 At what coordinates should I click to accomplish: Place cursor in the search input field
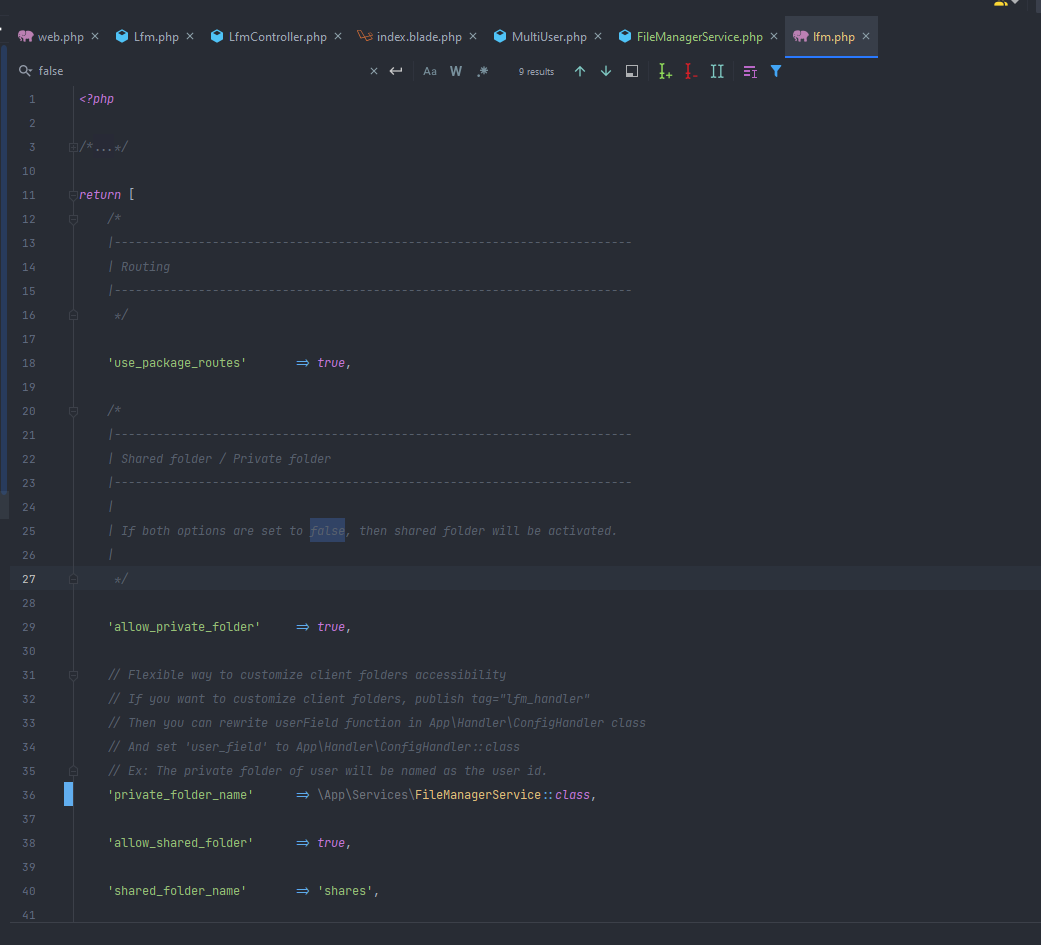[x=150, y=71]
